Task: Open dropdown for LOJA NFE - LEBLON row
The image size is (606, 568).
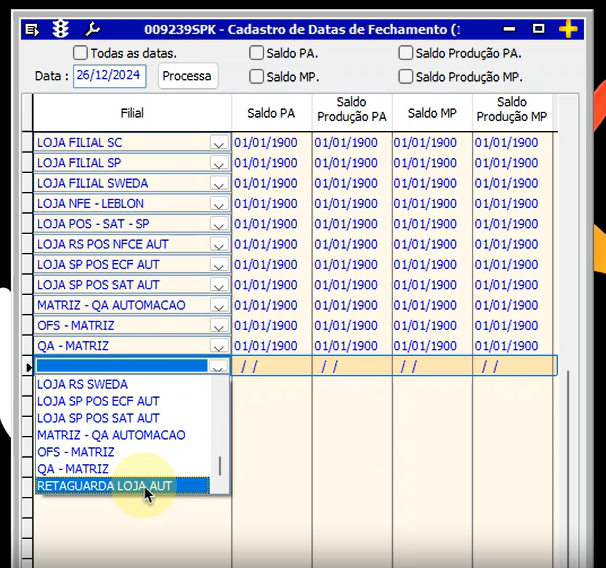Action: click(219, 204)
